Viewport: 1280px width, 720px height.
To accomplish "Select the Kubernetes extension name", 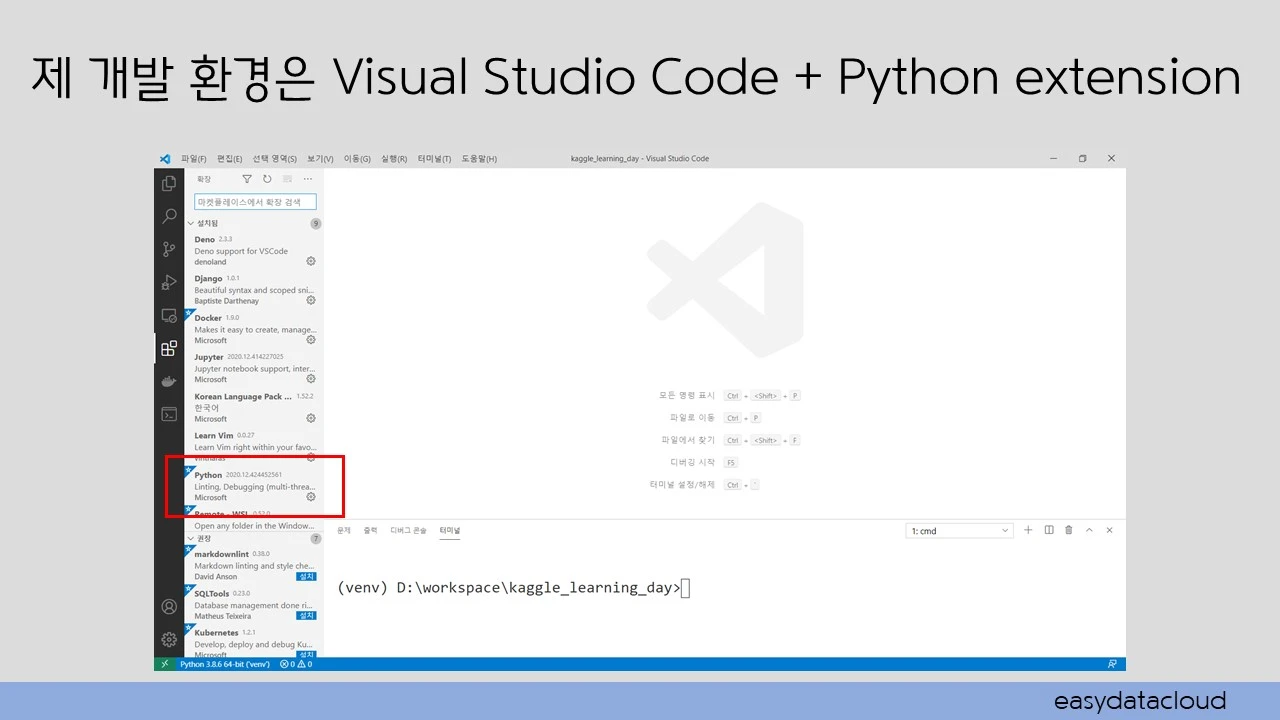I will coord(216,633).
